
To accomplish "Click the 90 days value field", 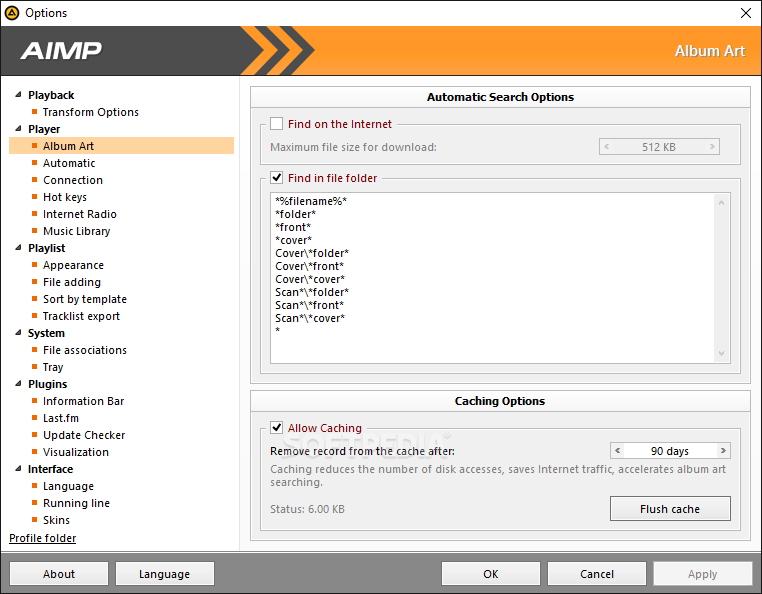I will coord(670,451).
